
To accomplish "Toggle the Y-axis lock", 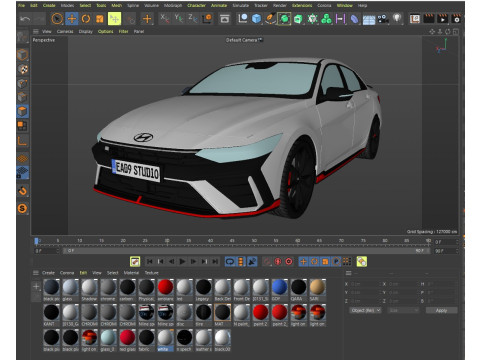I will coord(179,18).
